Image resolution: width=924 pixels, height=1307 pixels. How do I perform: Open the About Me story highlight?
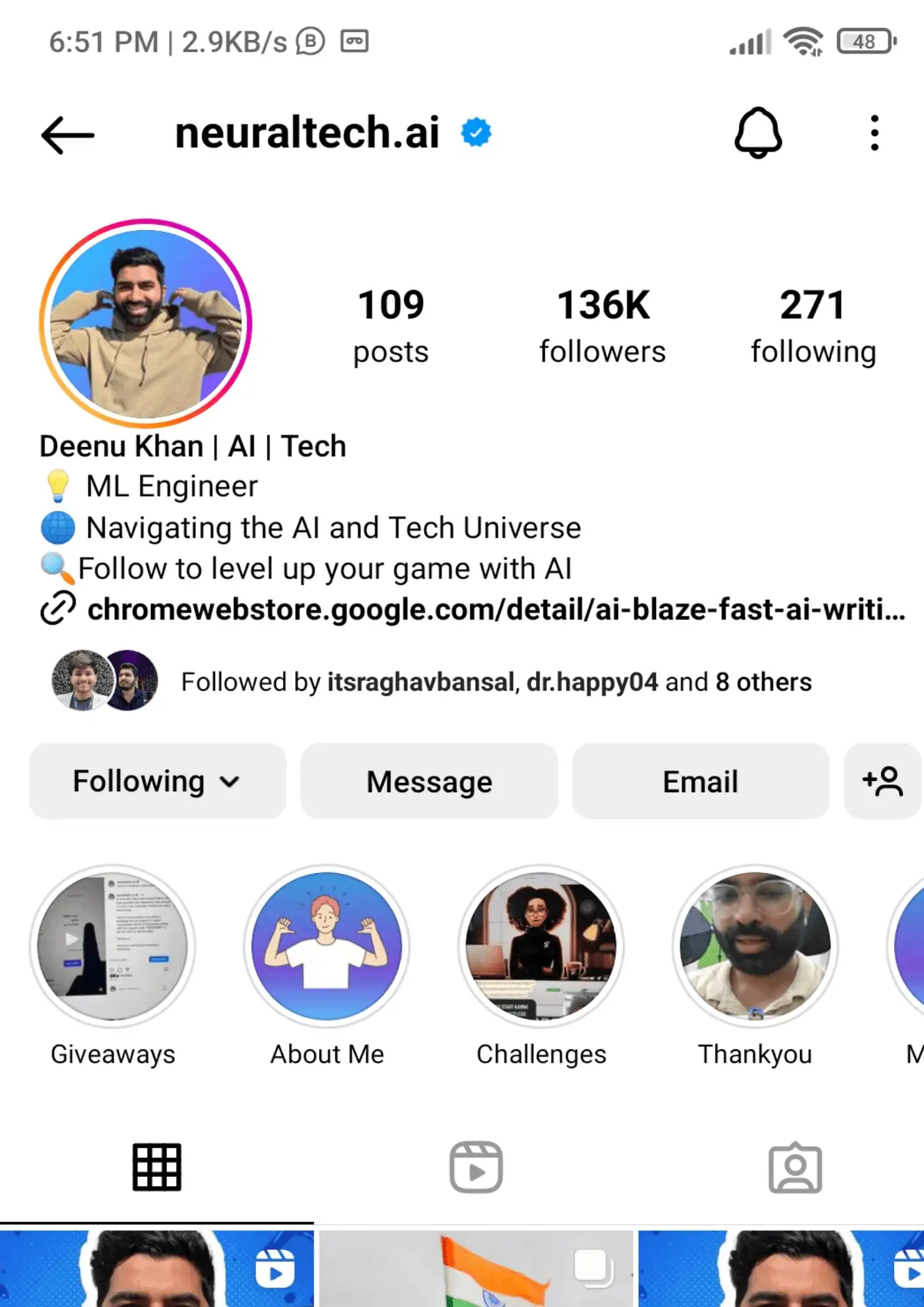pyautogui.click(x=327, y=946)
